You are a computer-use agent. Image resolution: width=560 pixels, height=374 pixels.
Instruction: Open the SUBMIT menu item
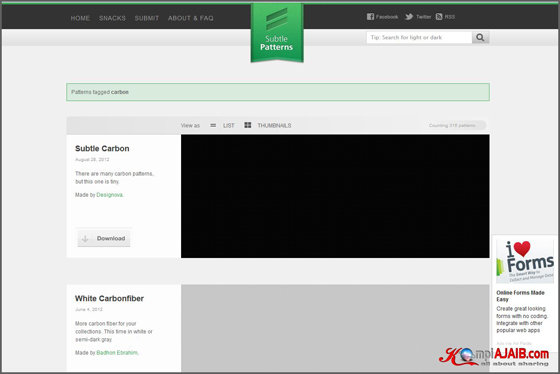coord(146,18)
